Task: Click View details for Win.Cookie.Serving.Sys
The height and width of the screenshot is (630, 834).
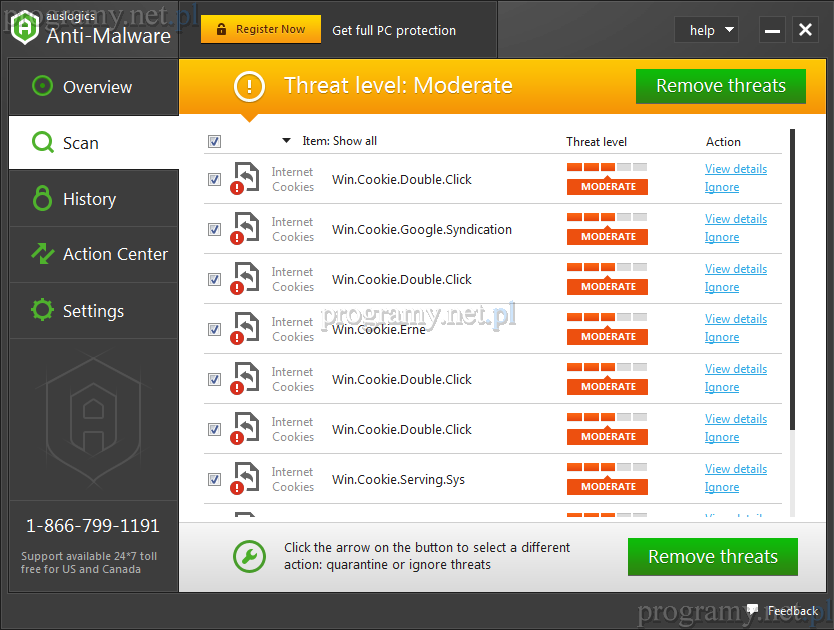Action: pyautogui.click(x=735, y=469)
